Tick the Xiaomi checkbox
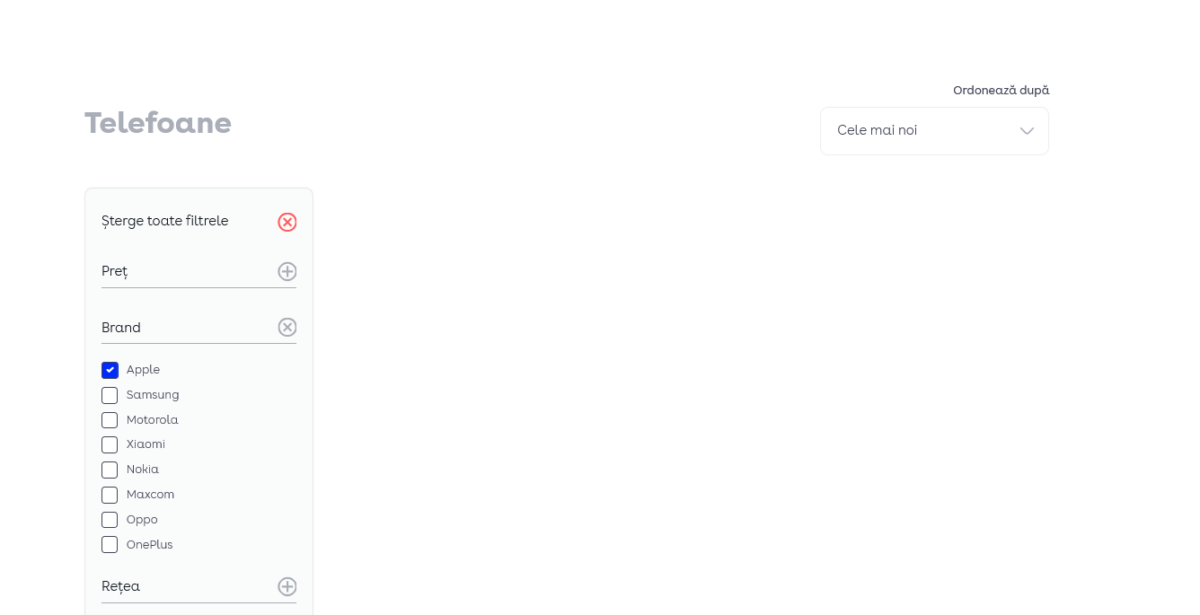This screenshot has width=1200, height=615. (110, 445)
